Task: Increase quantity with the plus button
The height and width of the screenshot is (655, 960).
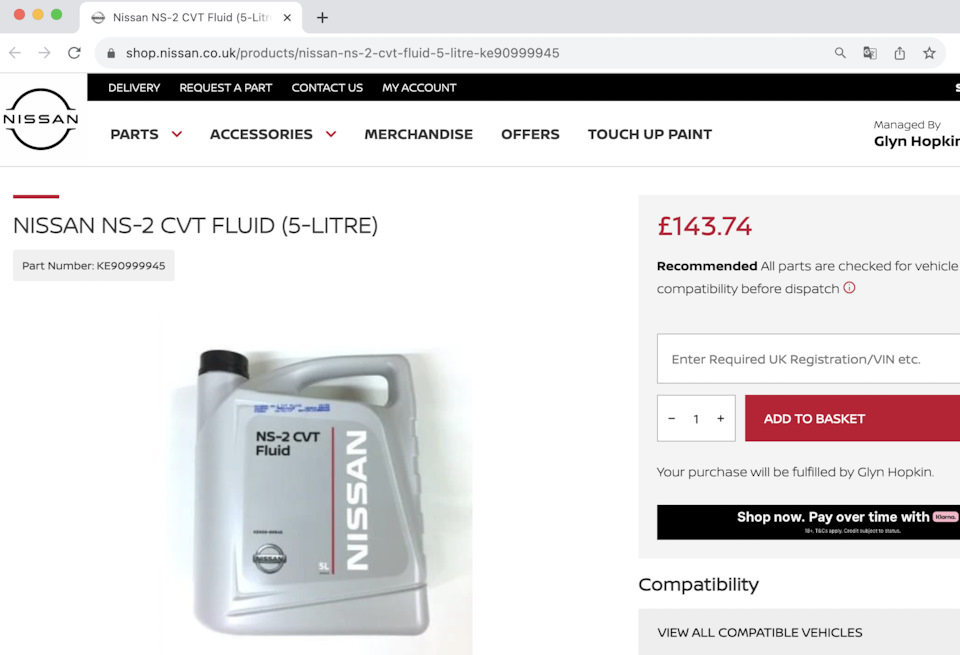Action: coord(721,419)
